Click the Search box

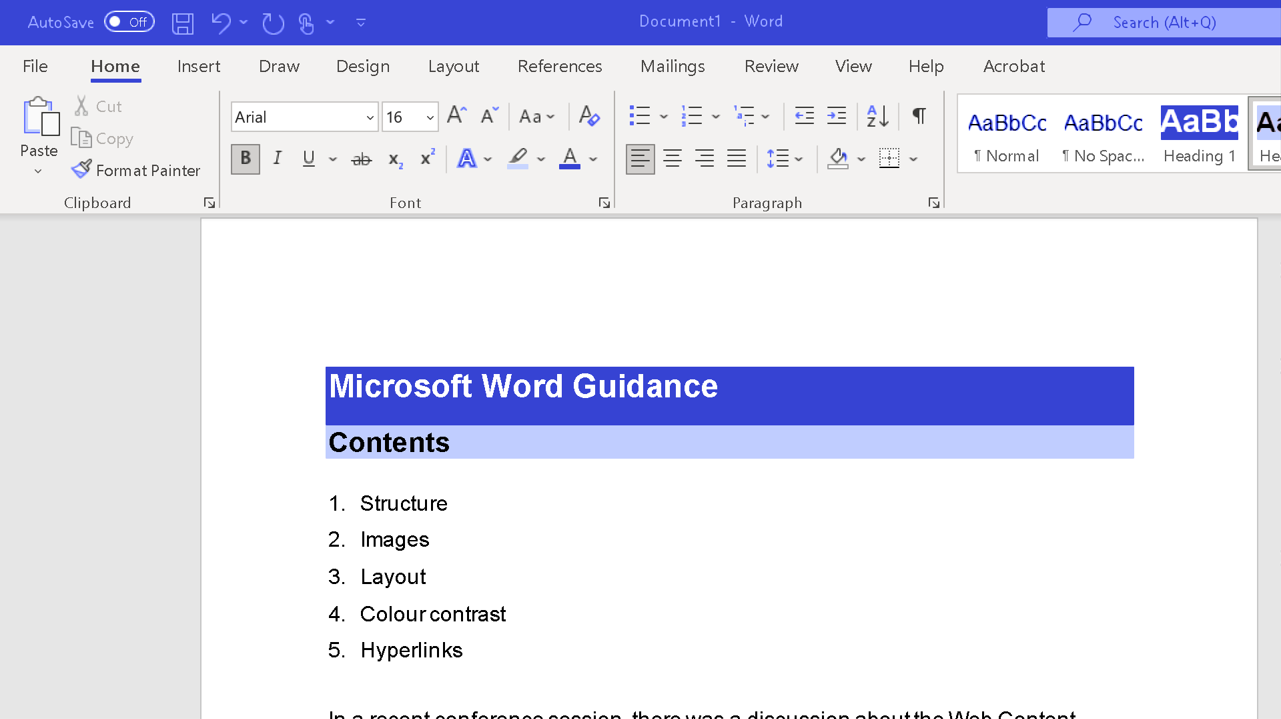1164,22
